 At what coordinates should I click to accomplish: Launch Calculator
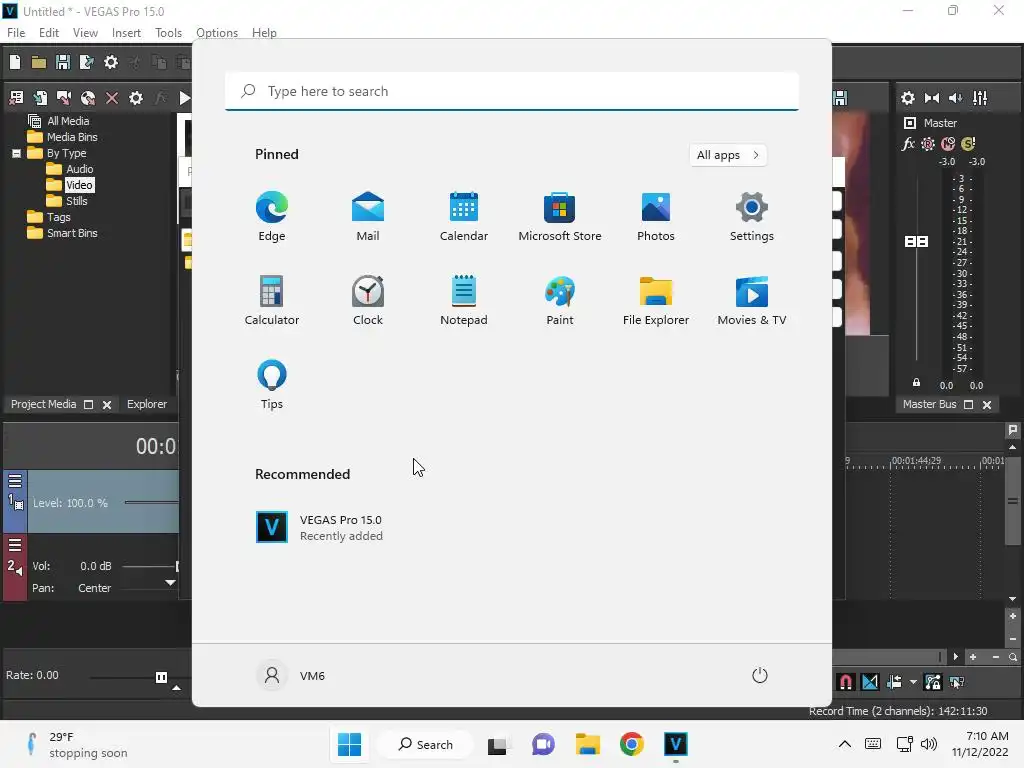click(272, 300)
